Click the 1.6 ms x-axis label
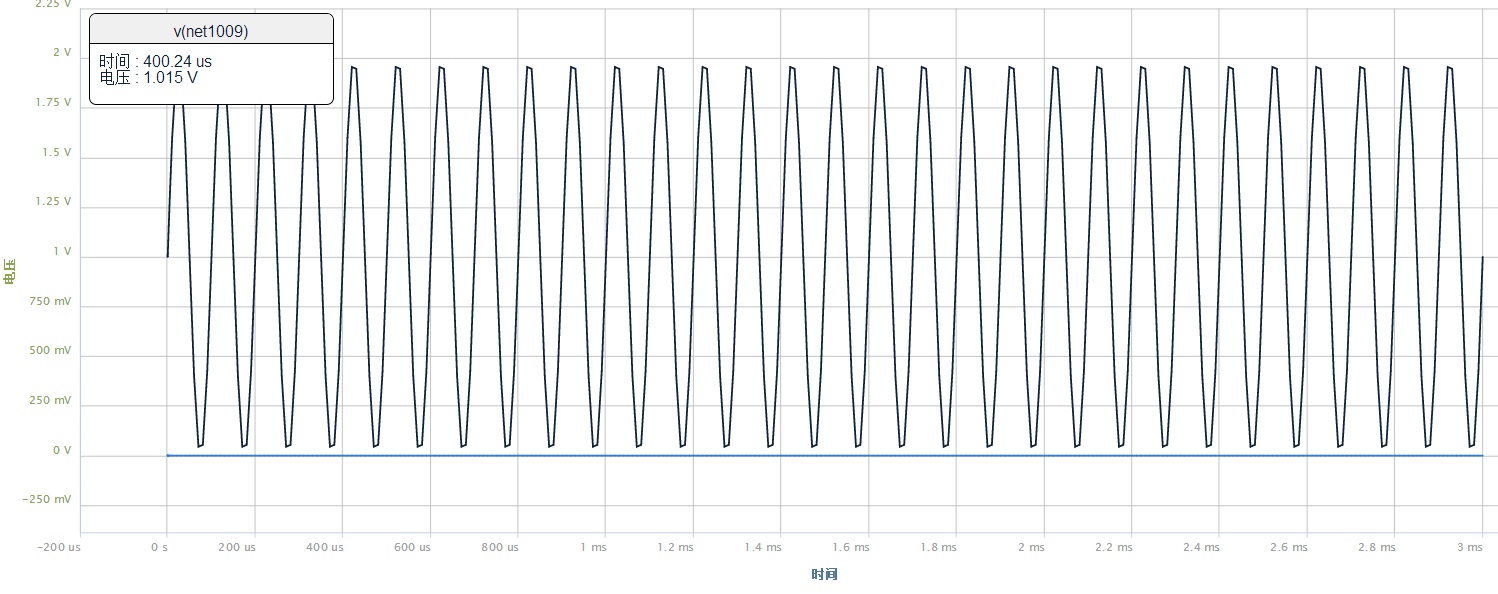Screen dimensions: 1498x594 pyautogui.click(x=851, y=548)
